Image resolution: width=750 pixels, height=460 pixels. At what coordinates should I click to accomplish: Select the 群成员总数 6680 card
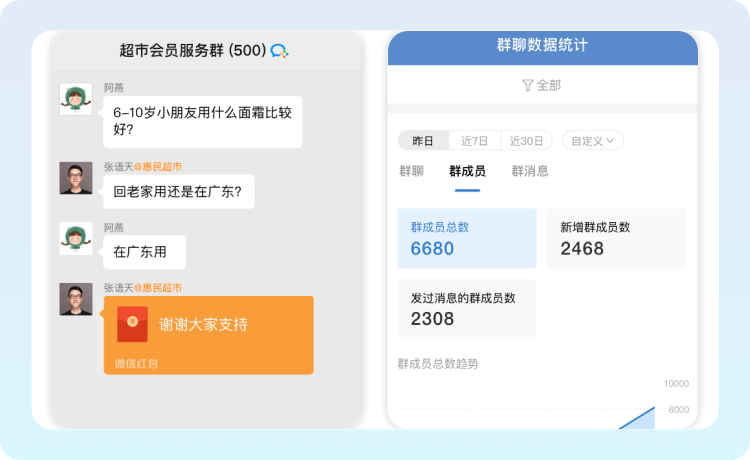pyautogui.click(x=467, y=238)
